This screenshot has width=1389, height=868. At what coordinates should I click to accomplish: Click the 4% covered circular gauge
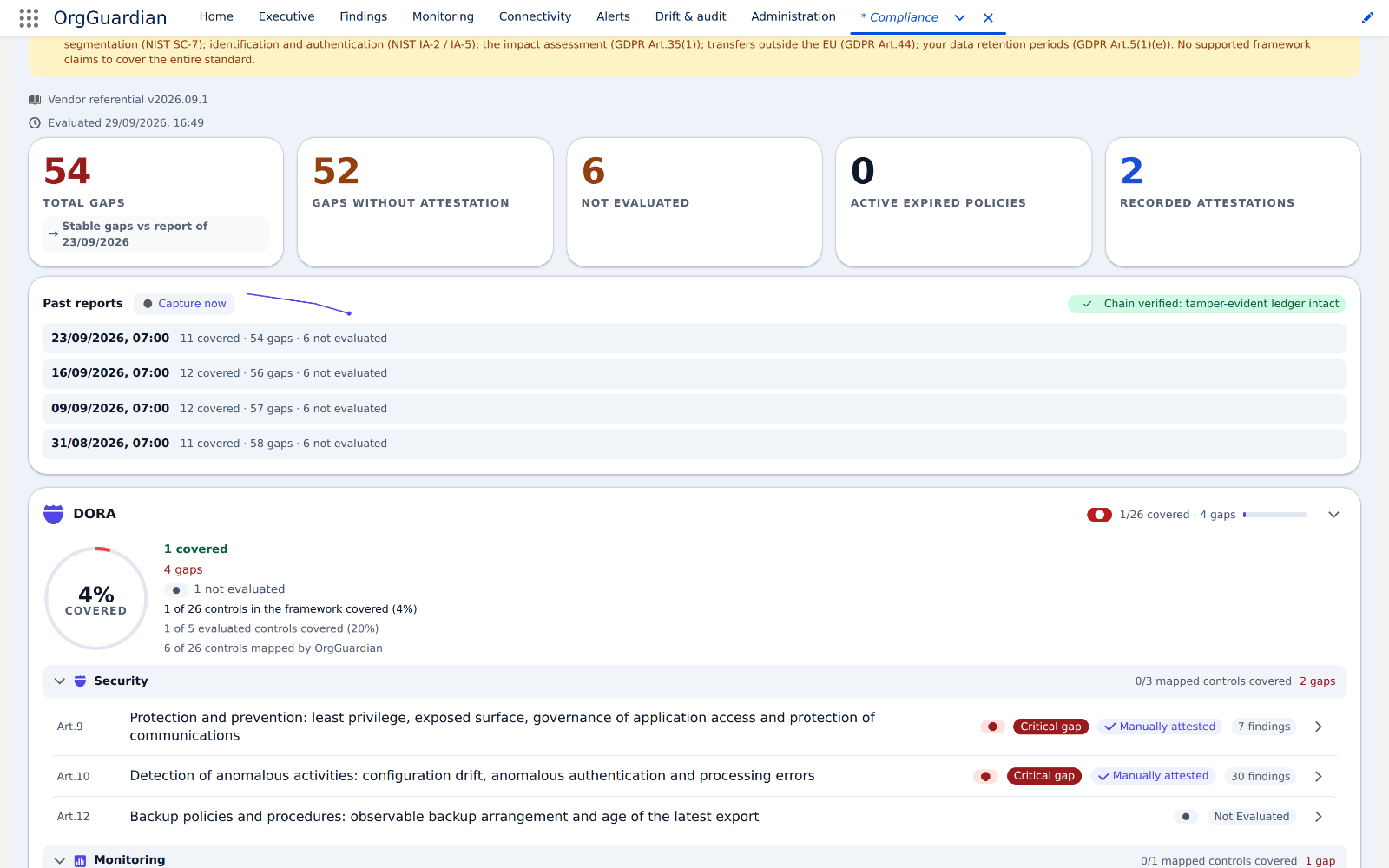pos(96,598)
